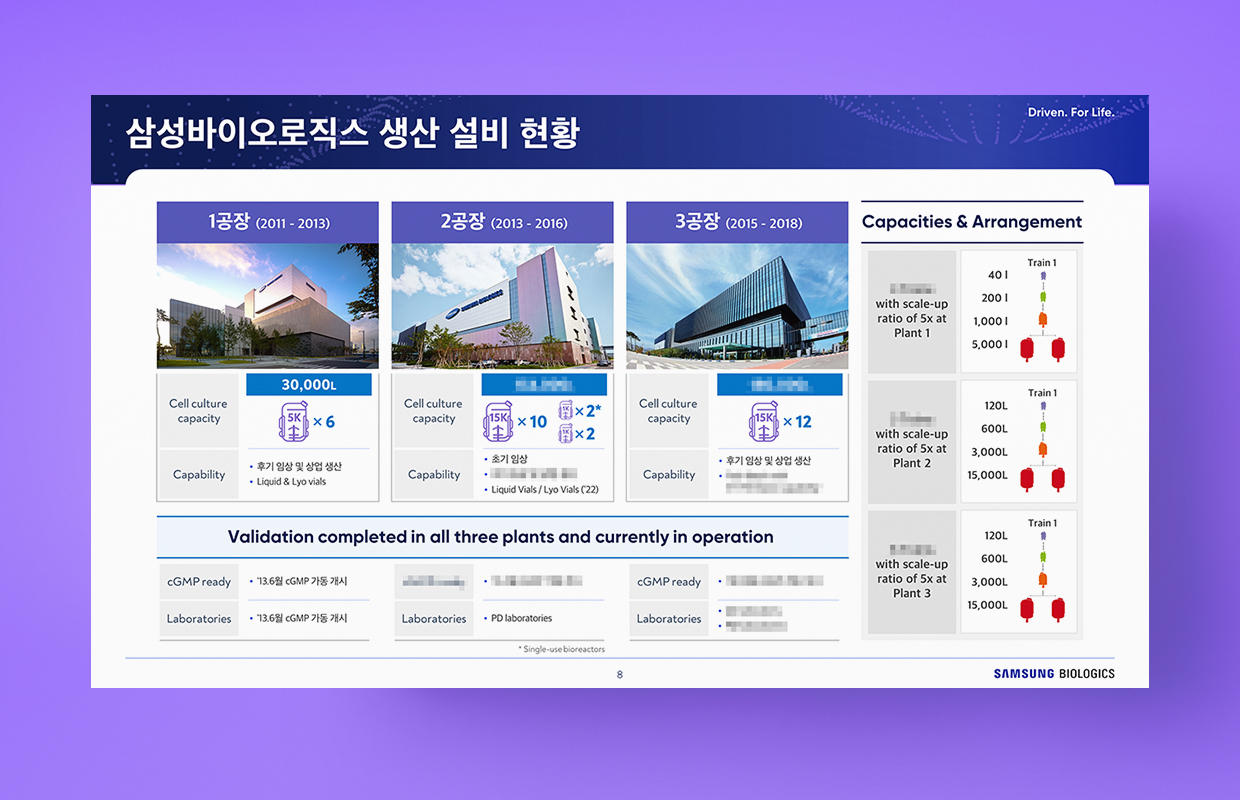Click Capability label under 3공장

point(669,475)
